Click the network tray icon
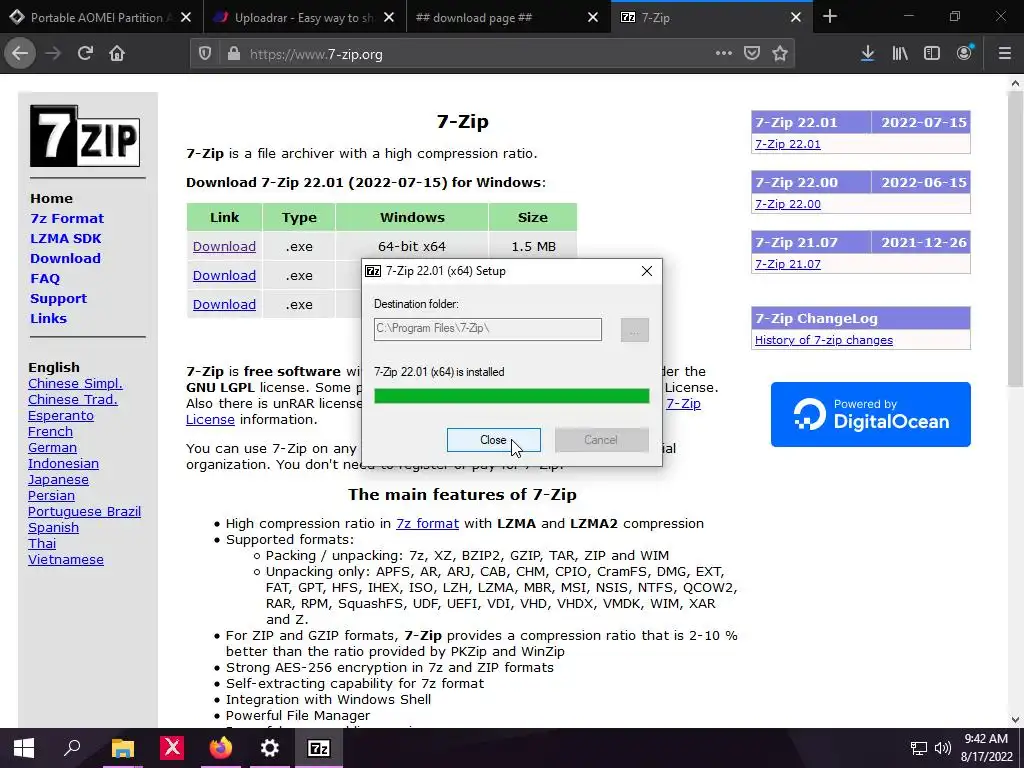This screenshot has height=768, width=1024. pos(919,748)
